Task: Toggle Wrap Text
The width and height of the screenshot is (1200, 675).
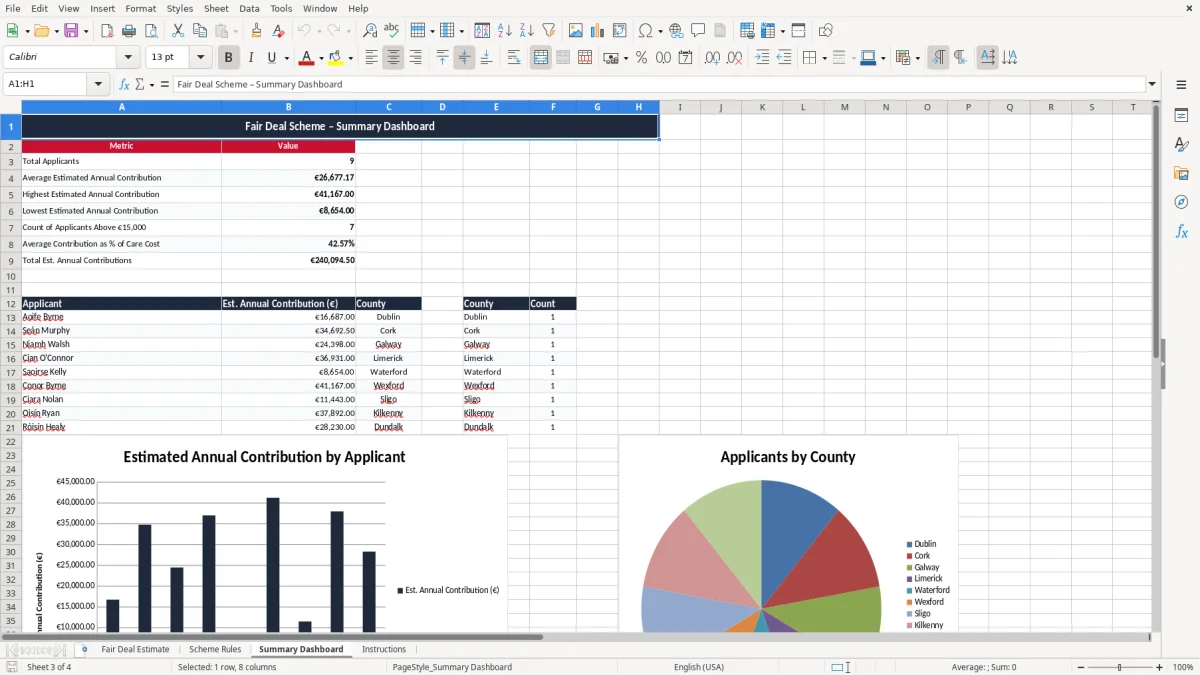Action: coord(514,58)
